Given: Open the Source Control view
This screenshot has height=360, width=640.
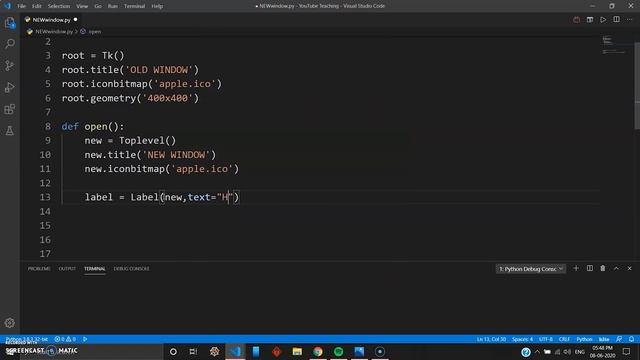Looking at the screenshot, I should [10, 65].
